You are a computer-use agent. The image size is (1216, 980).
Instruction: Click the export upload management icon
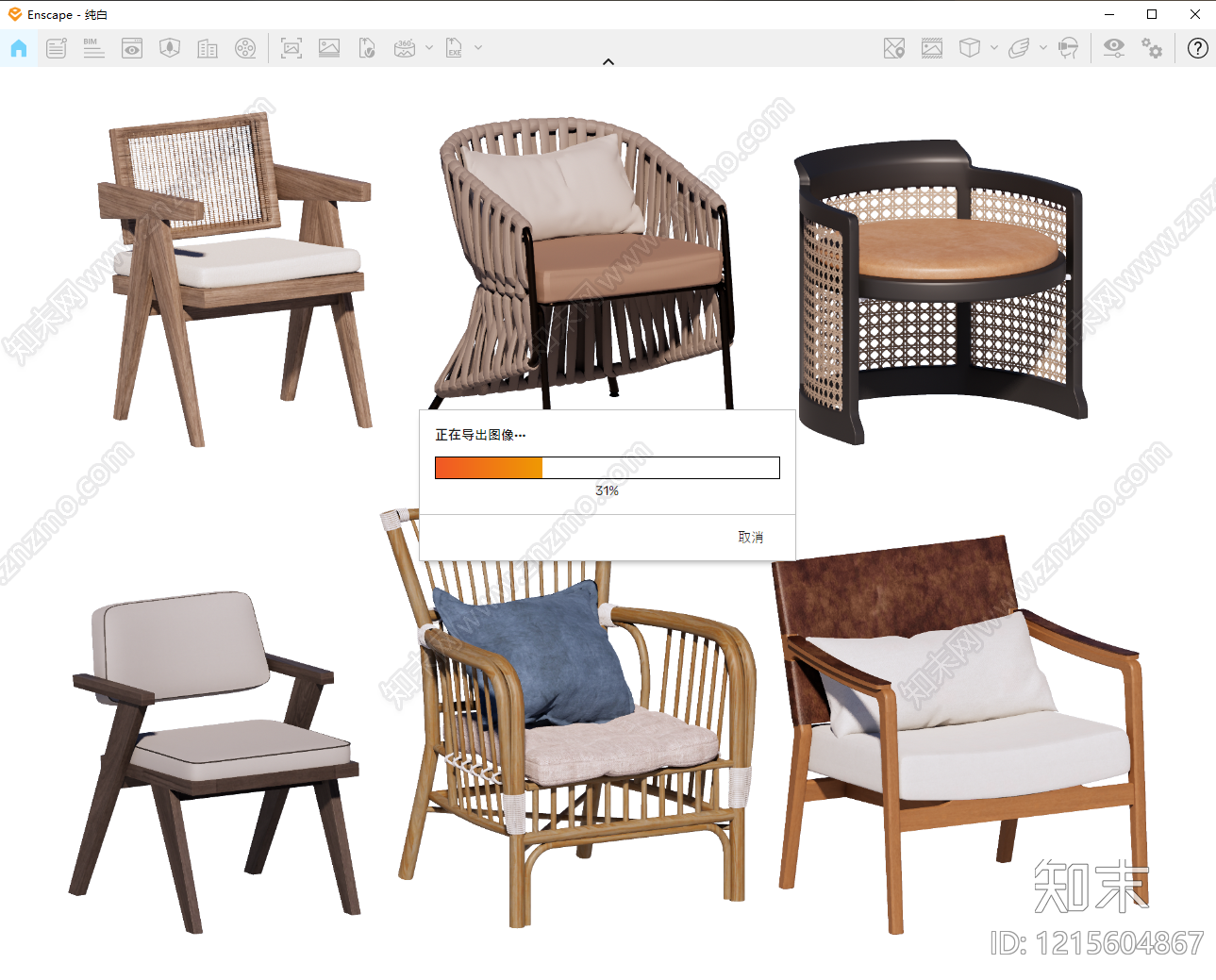[x=367, y=48]
